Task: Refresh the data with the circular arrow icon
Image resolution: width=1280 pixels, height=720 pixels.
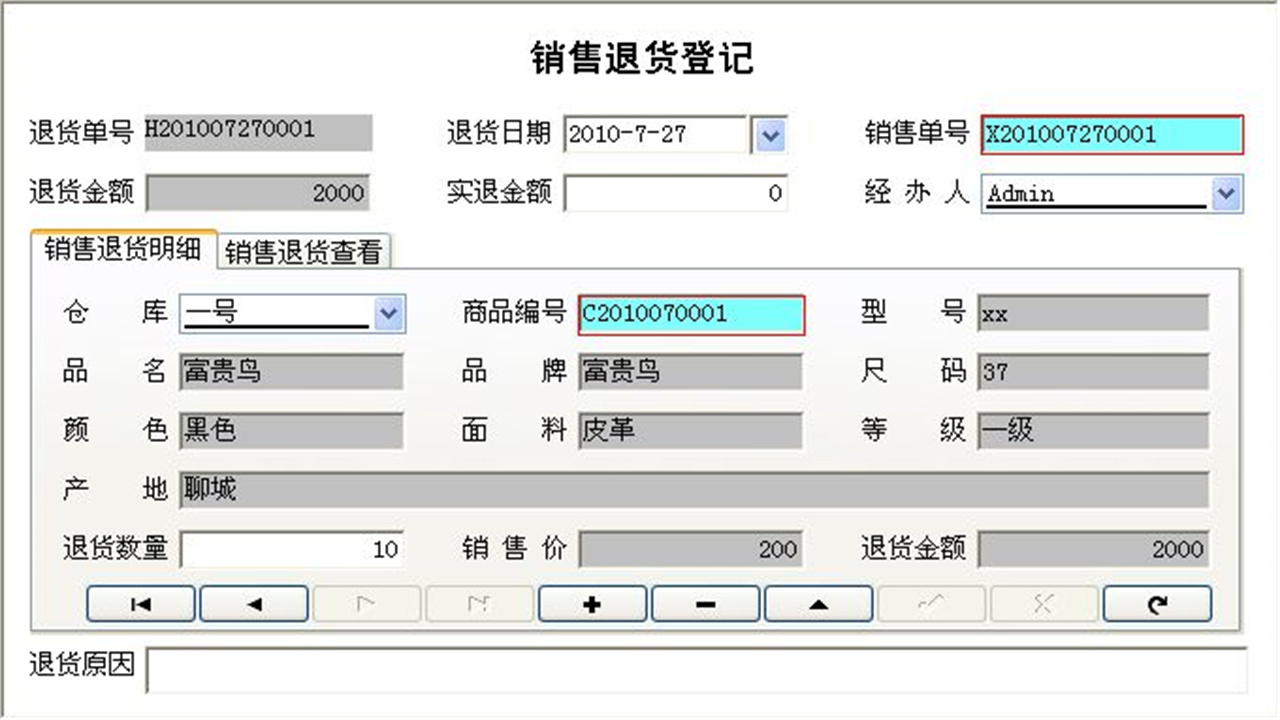Action: point(1157,603)
